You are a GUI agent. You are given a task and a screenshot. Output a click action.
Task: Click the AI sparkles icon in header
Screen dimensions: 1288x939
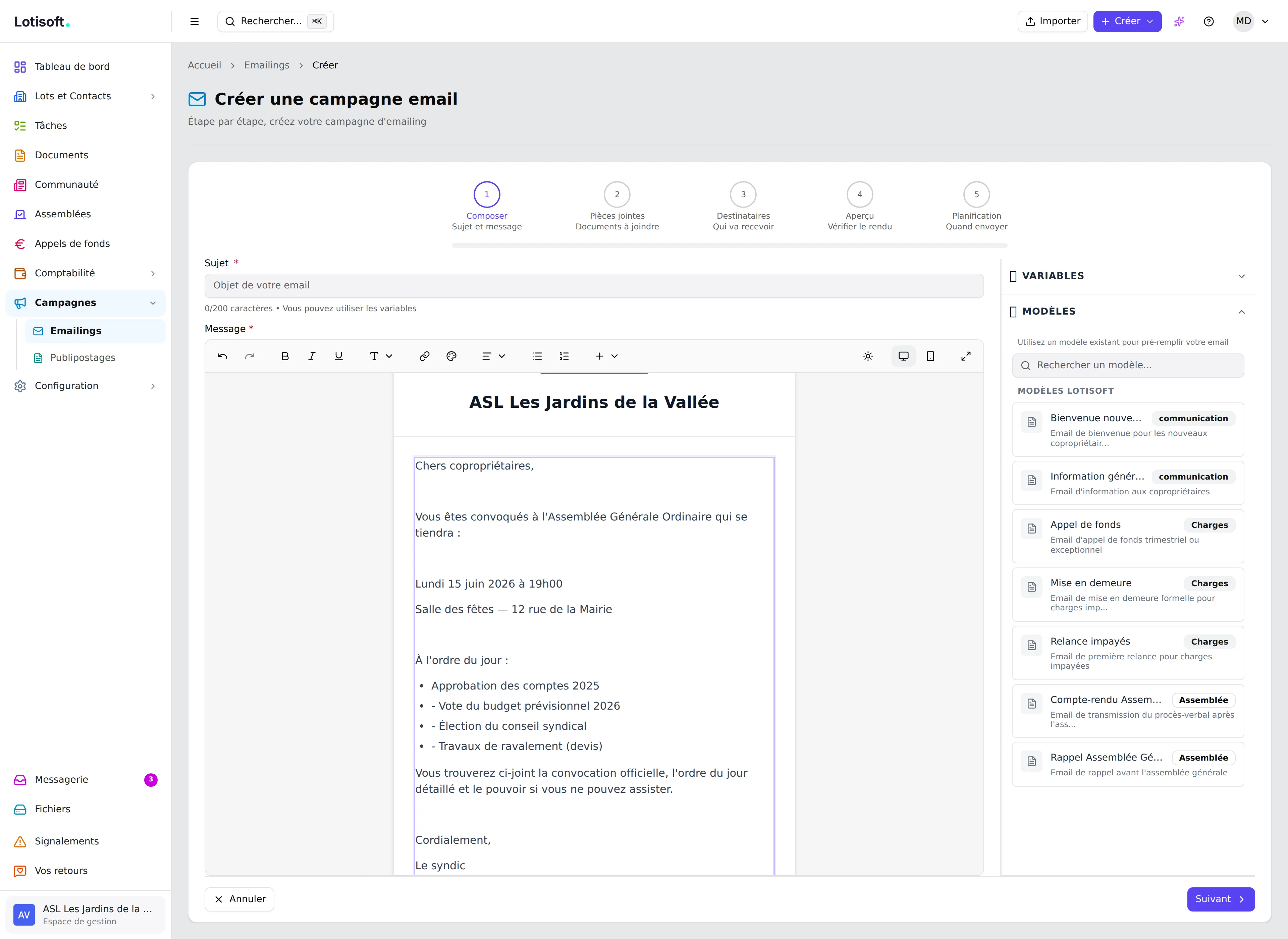click(x=1179, y=21)
